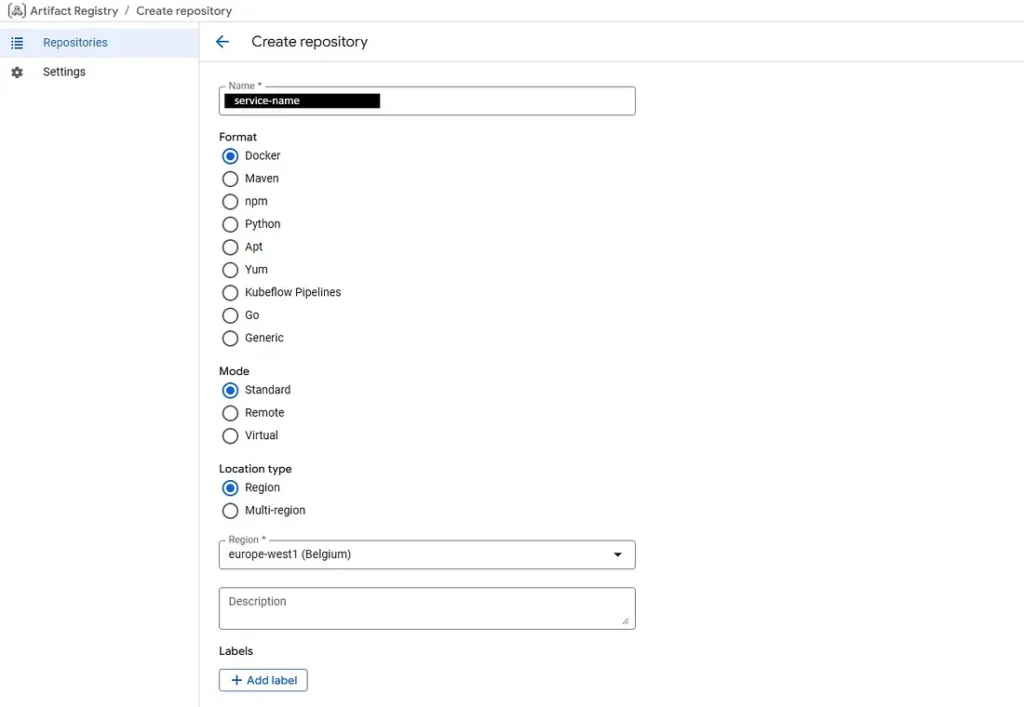
Task: Open Settings in the left navigation
Action: click(64, 72)
